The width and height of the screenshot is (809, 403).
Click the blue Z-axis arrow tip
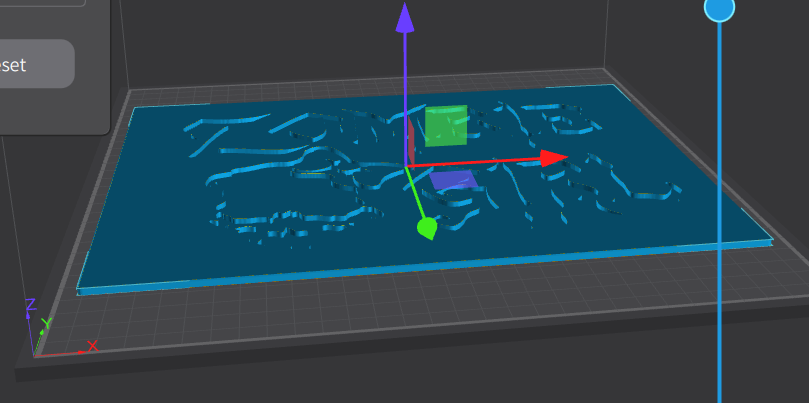click(405, 17)
